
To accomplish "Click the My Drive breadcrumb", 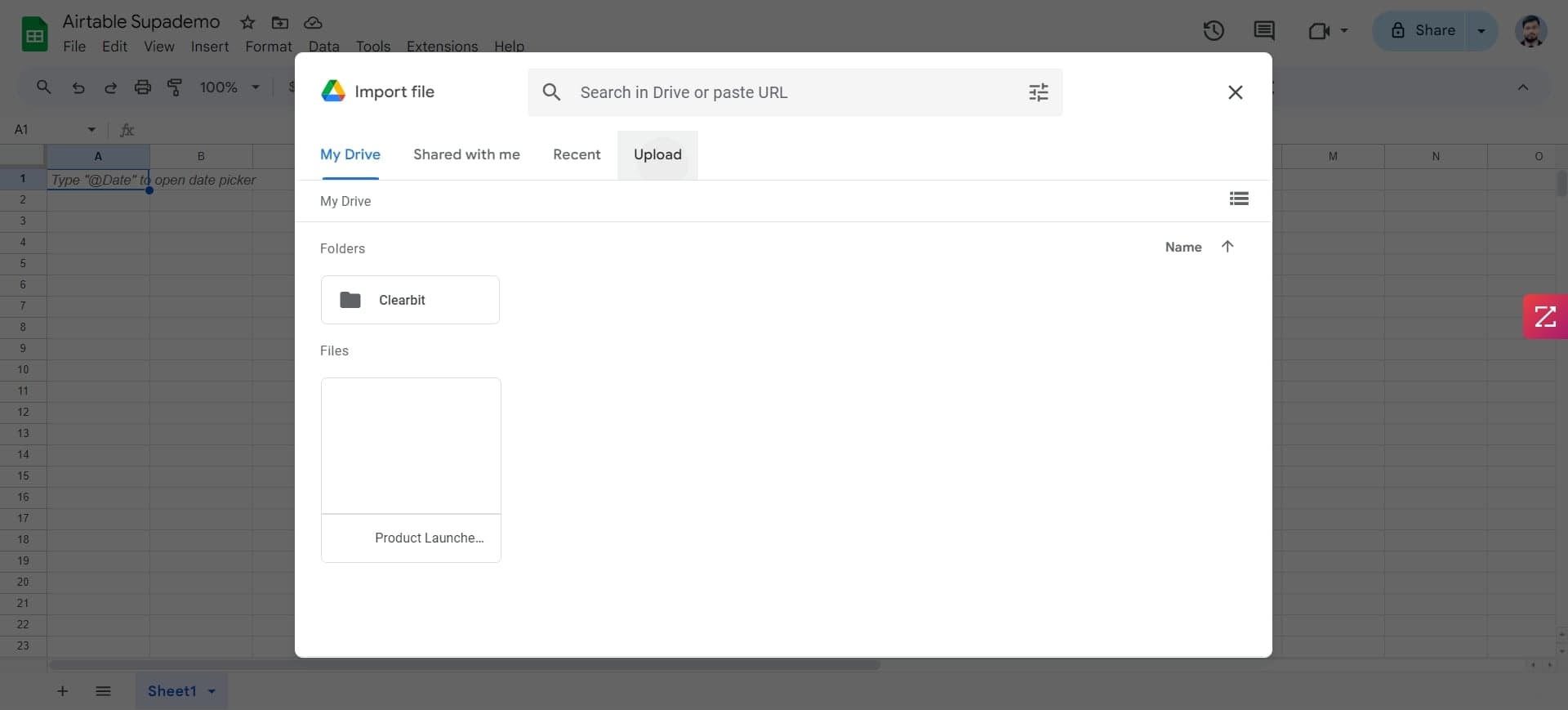I will 345,201.
